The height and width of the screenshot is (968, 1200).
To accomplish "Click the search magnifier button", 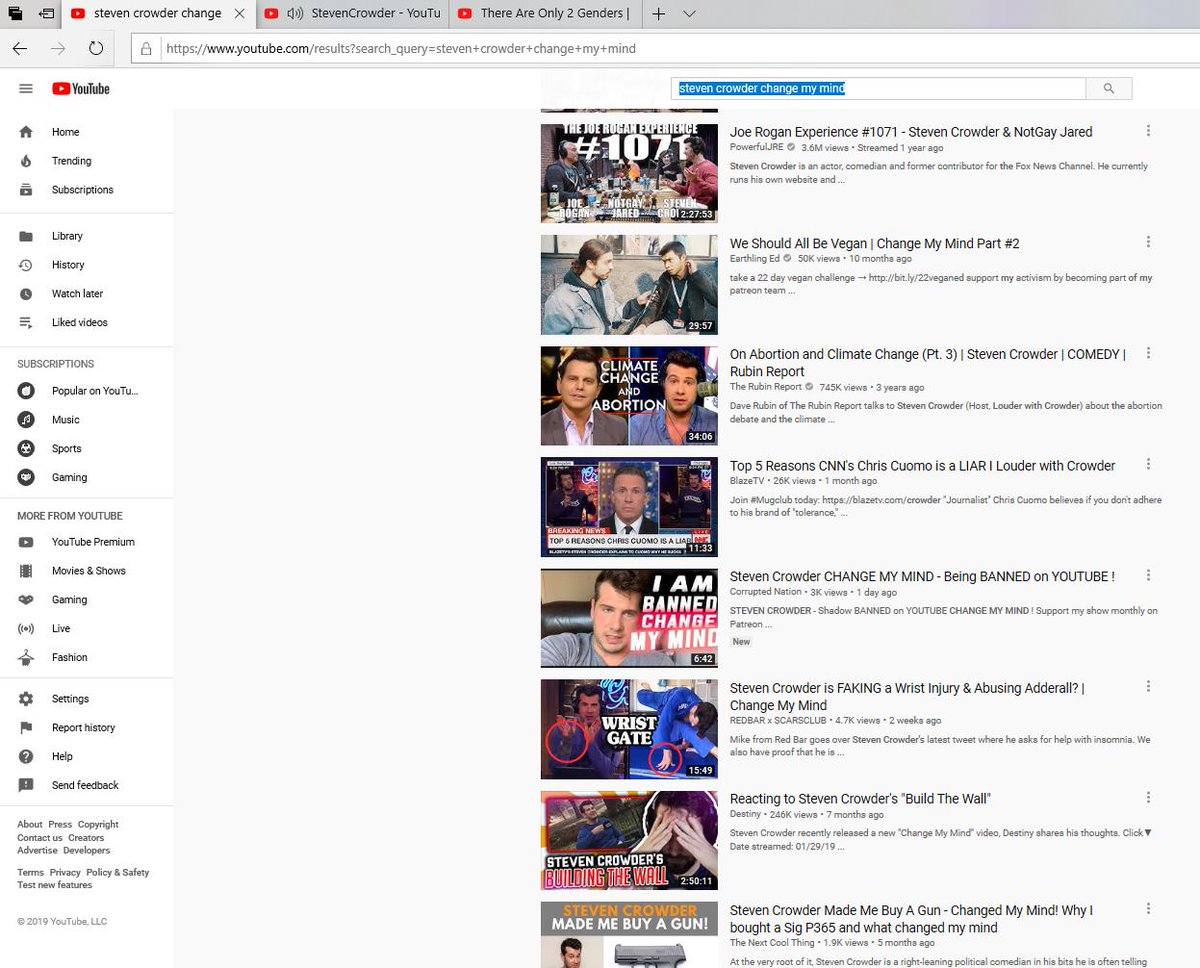I will (1108, 89).
